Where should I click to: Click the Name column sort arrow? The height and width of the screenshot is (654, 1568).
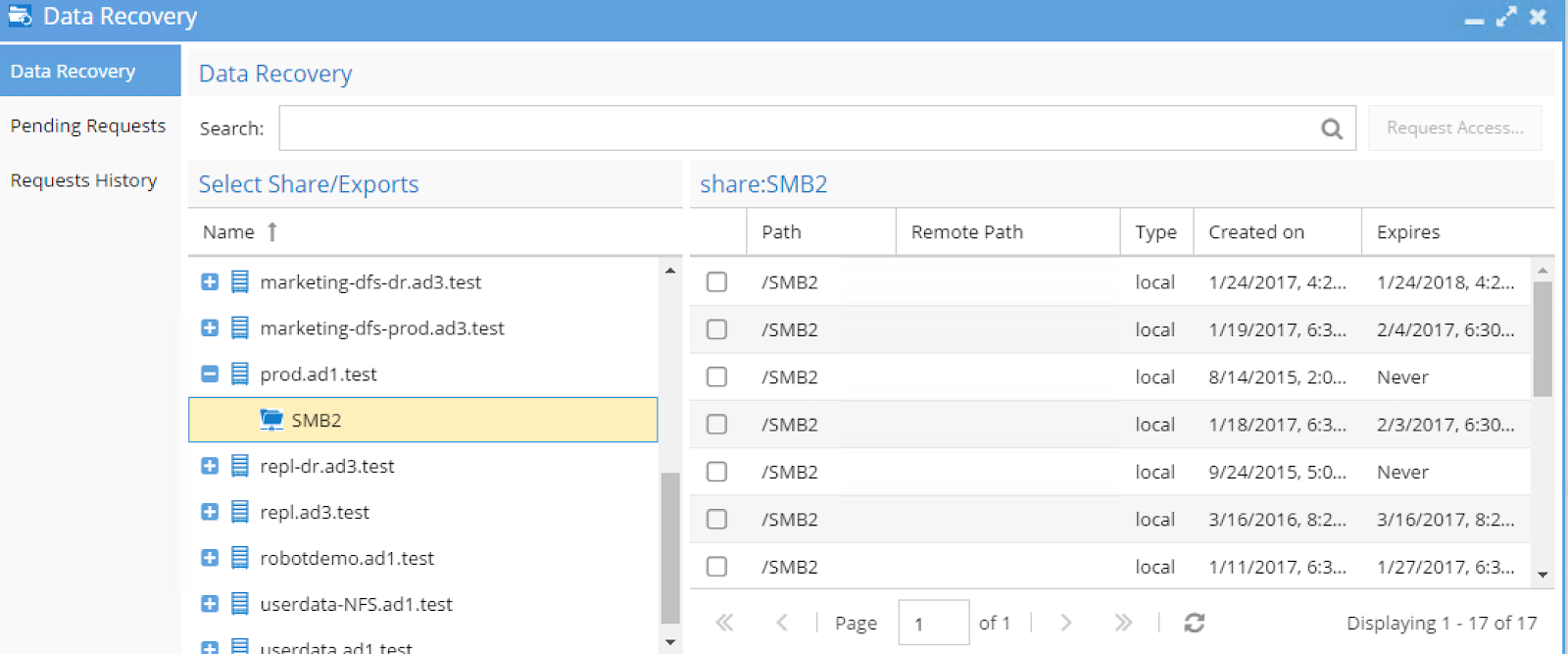coord(272,231)
